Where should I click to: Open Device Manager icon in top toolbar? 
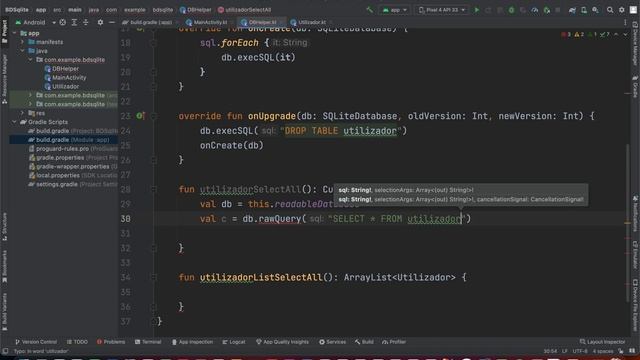point(584,9)
